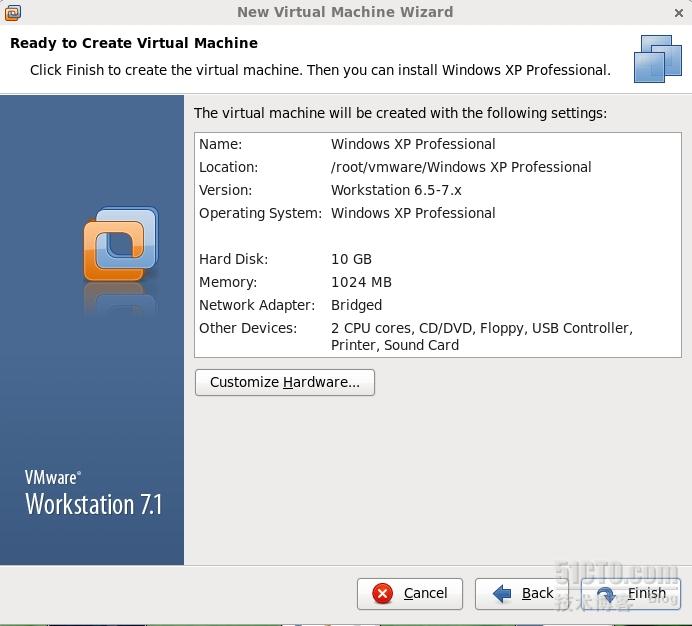Image resolution: width=692 pixels, height=626 pixels.
Task: Click the 'New Virtual Machine Wizard' title text
Action: coord(345,12)
